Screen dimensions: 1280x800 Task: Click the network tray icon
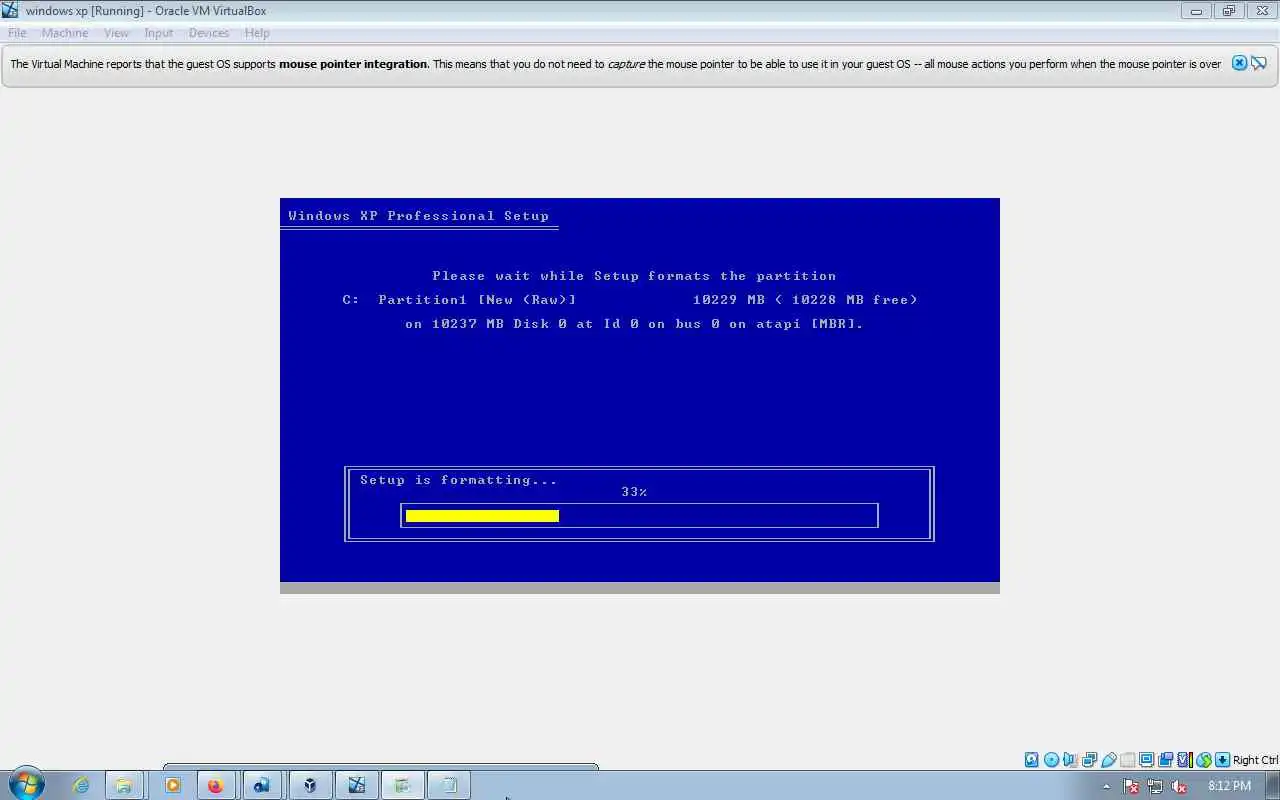pyautogui.click(x=1155, y=786)
